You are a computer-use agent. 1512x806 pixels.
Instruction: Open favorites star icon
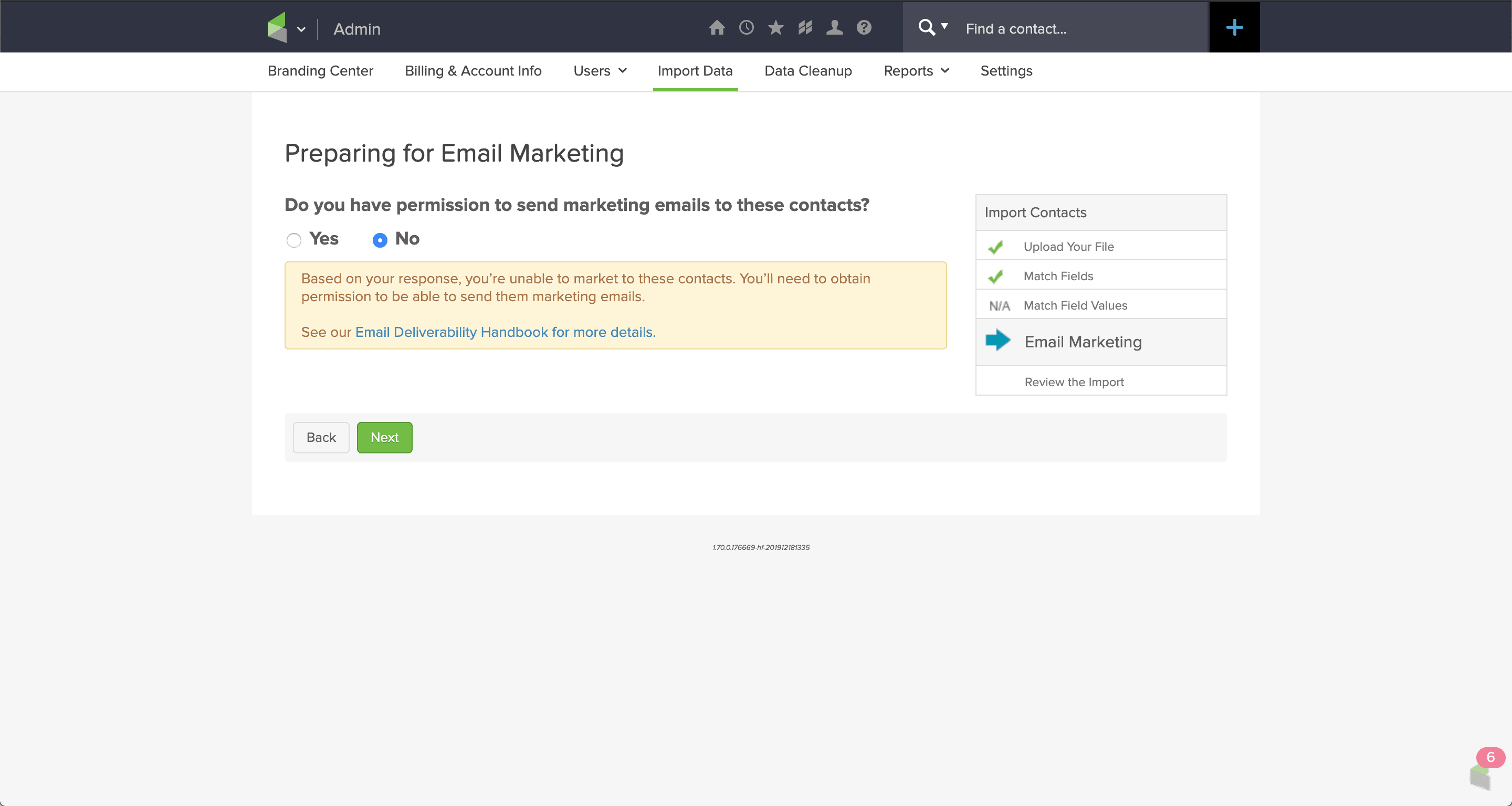775,28
